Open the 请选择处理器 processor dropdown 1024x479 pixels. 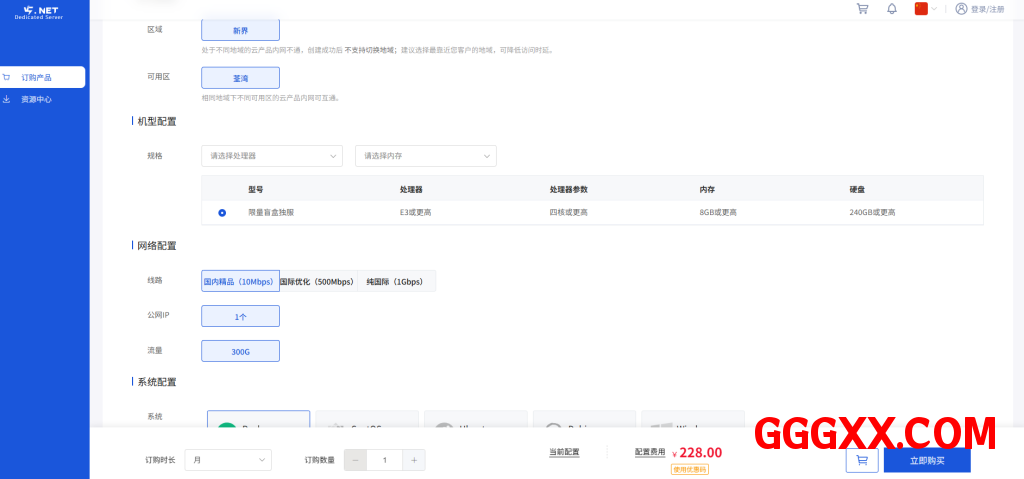click(272, 156)
